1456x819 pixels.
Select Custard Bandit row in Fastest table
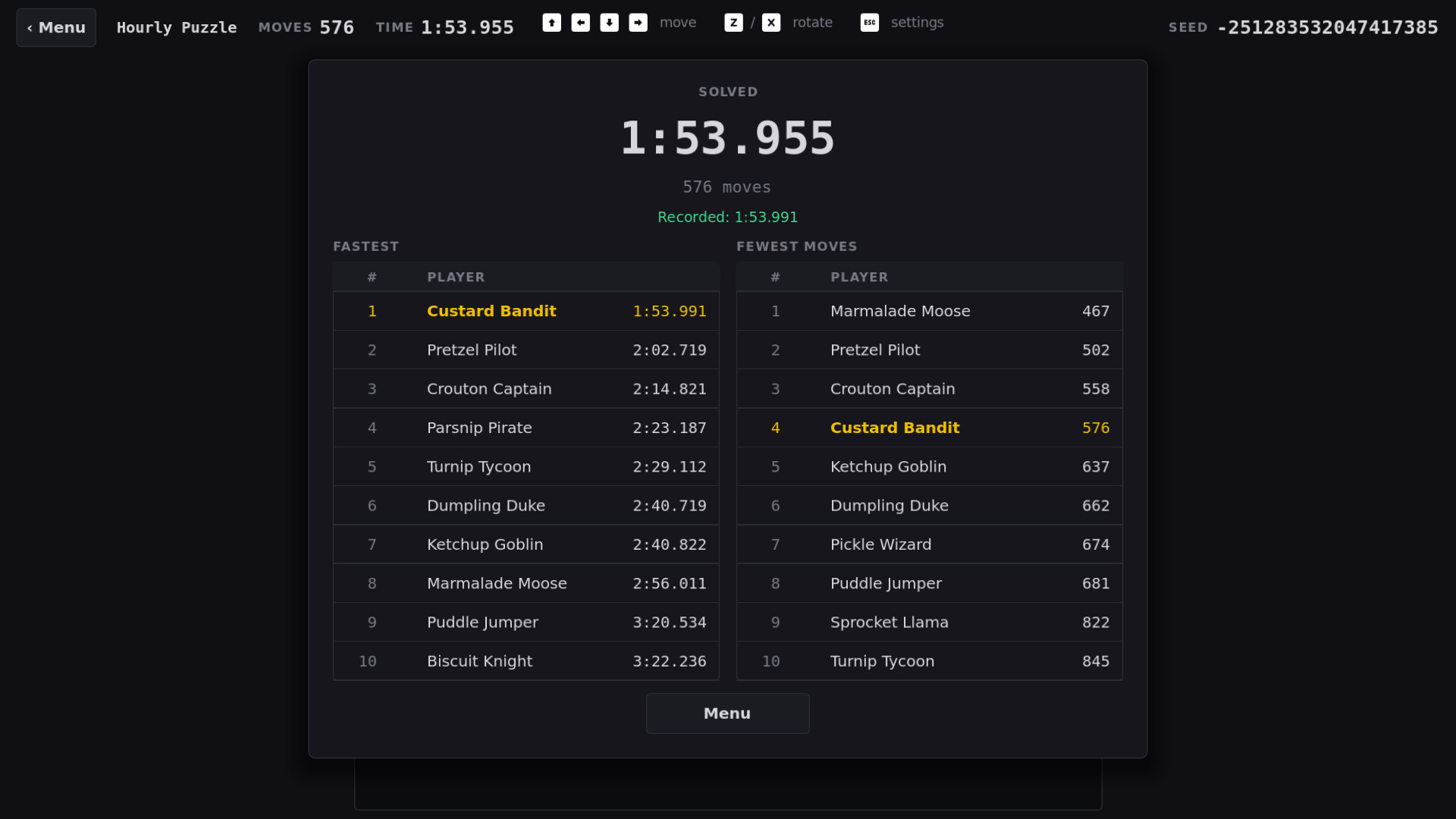point(526,311)
